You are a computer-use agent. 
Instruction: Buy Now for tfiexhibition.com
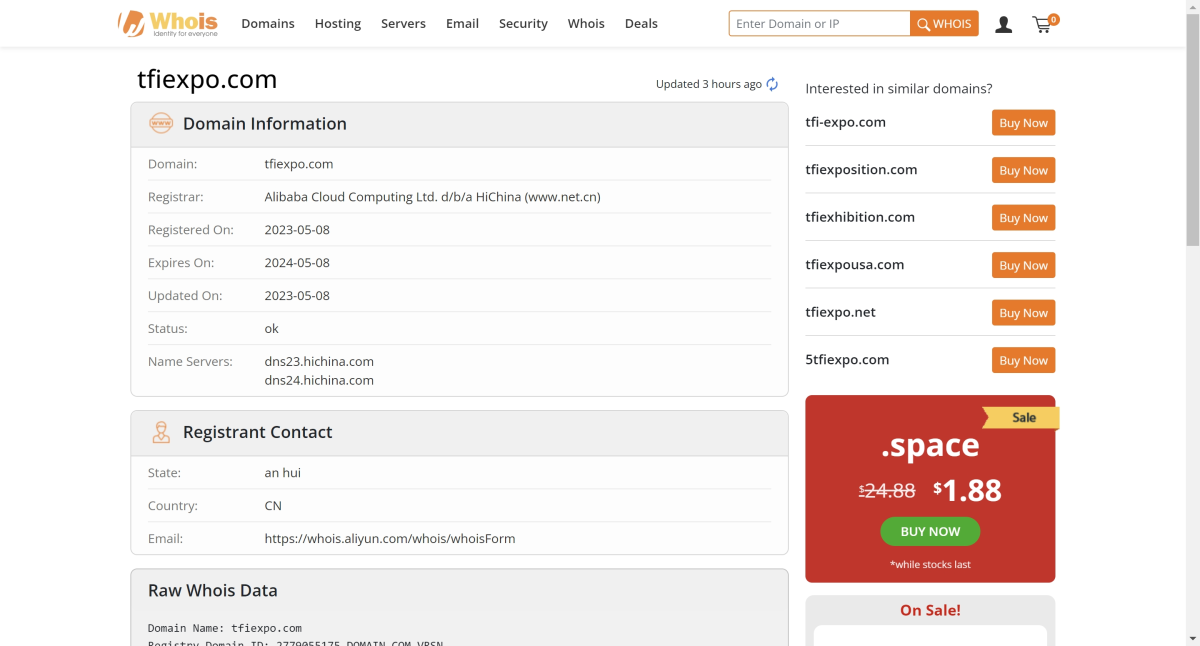1023,218
